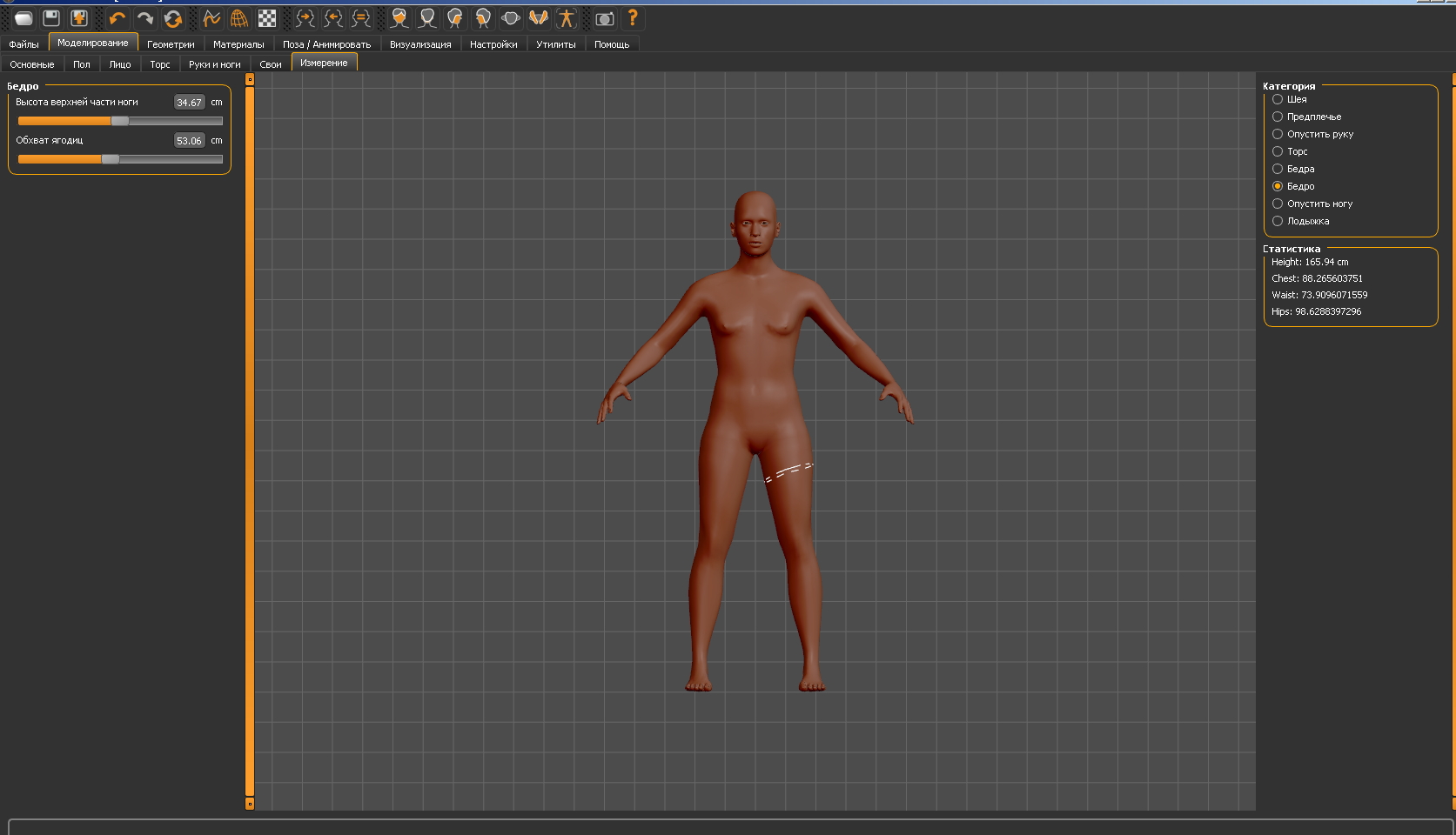Screen dimensions: 1456x835
Task: Toggle the checkerboard background icon
Action: tap(267, 18)
